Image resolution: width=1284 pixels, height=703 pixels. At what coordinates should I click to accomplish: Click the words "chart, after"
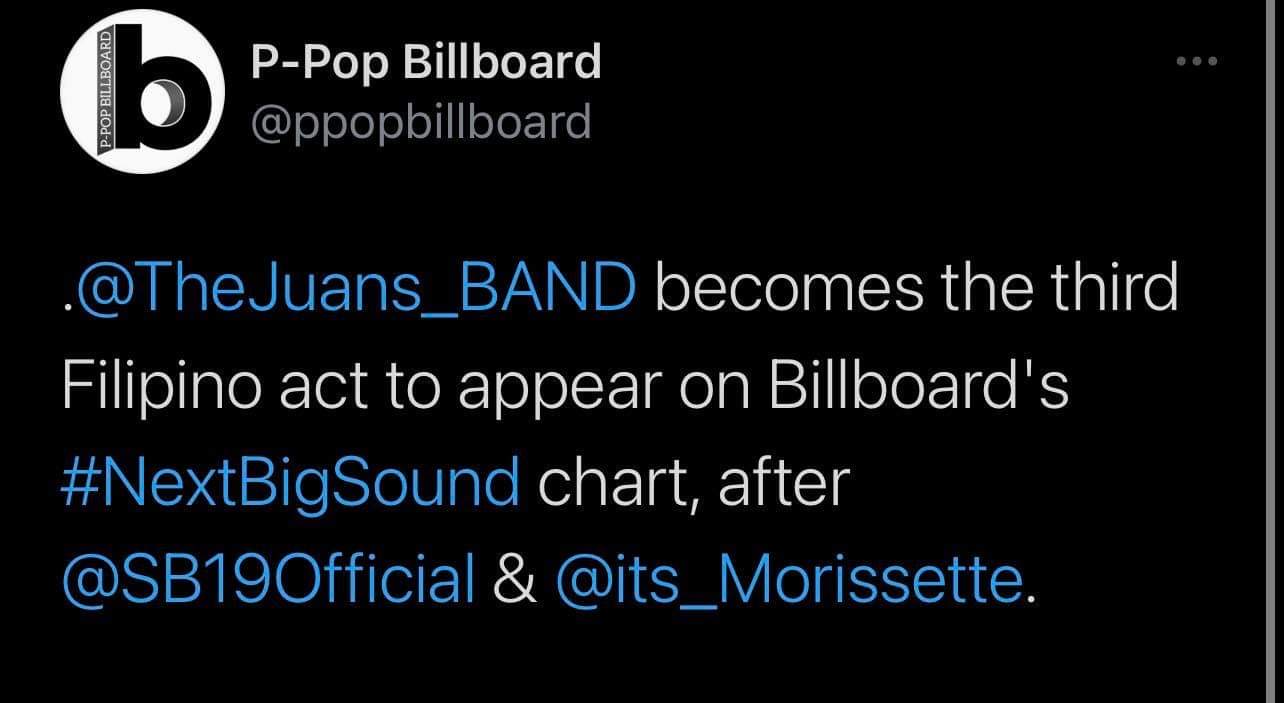pyautogui.click(x=693, y=484)
